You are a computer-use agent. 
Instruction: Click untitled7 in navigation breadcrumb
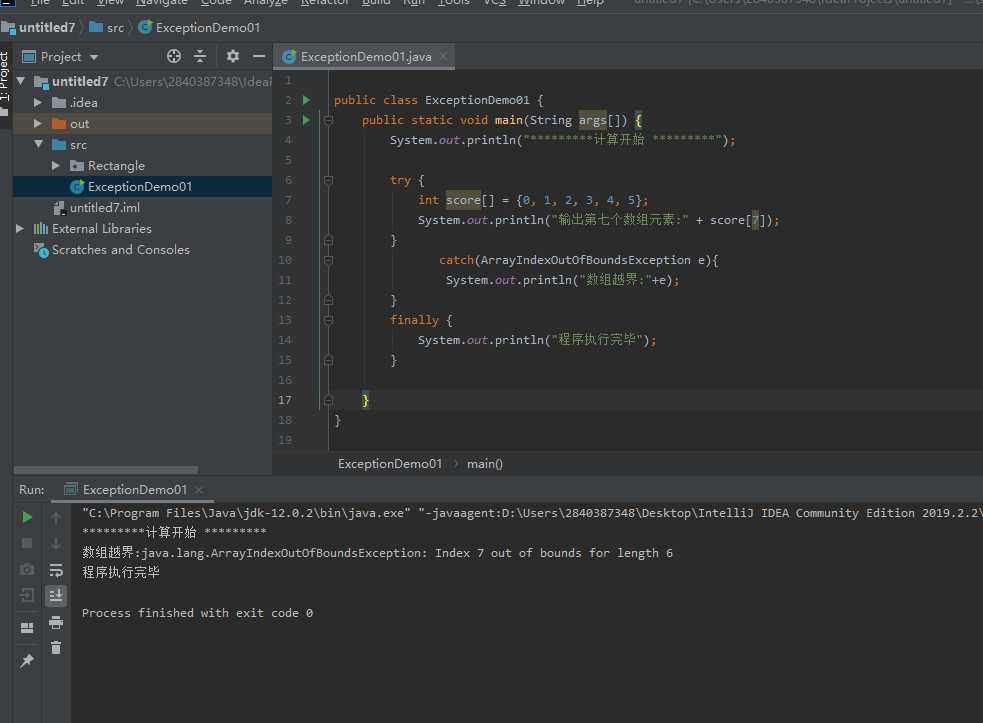39,28
